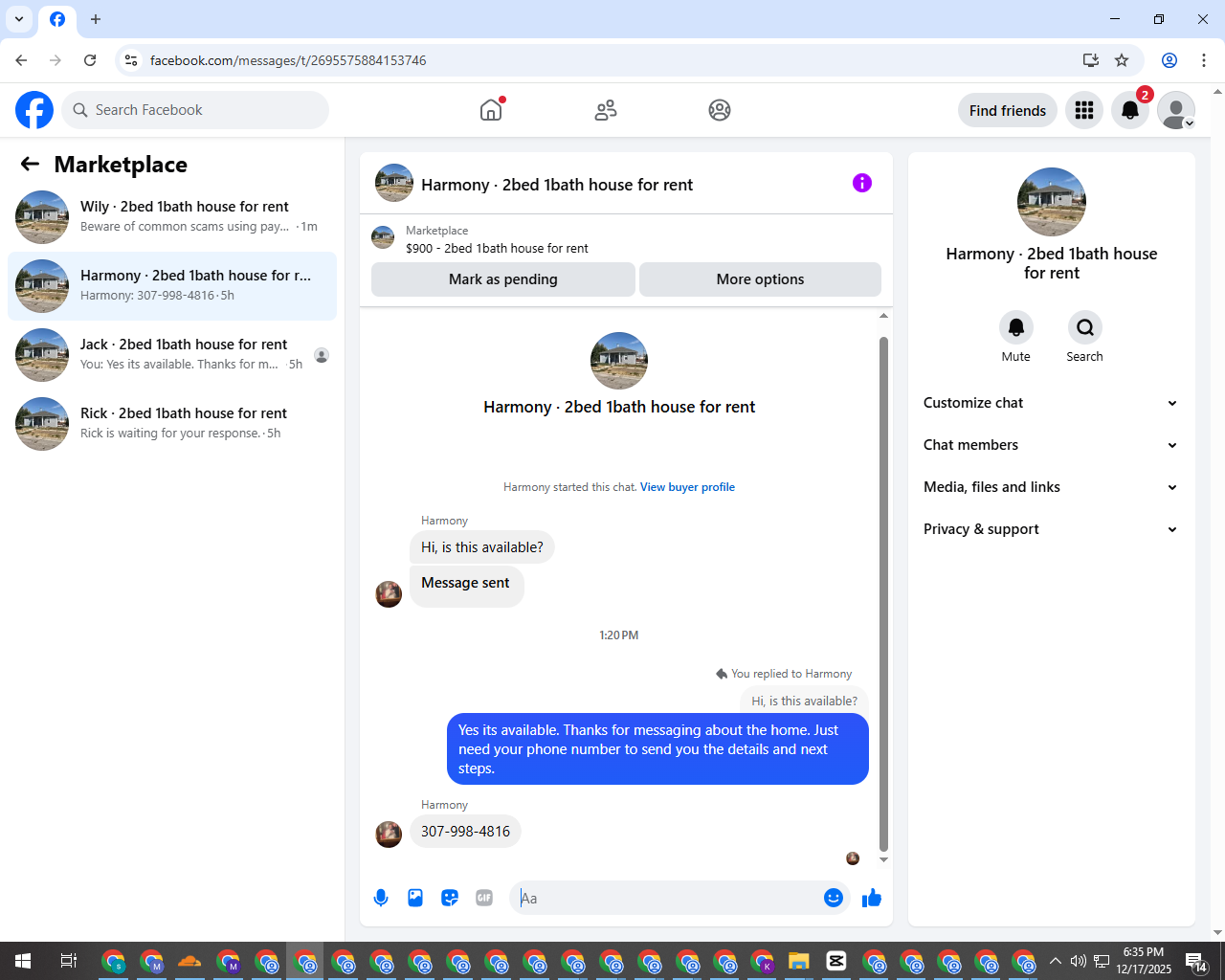This screenshot has width=1225, height=980.
Task: Open the notifications bell in Facebook header
Action: (1130, 110)
